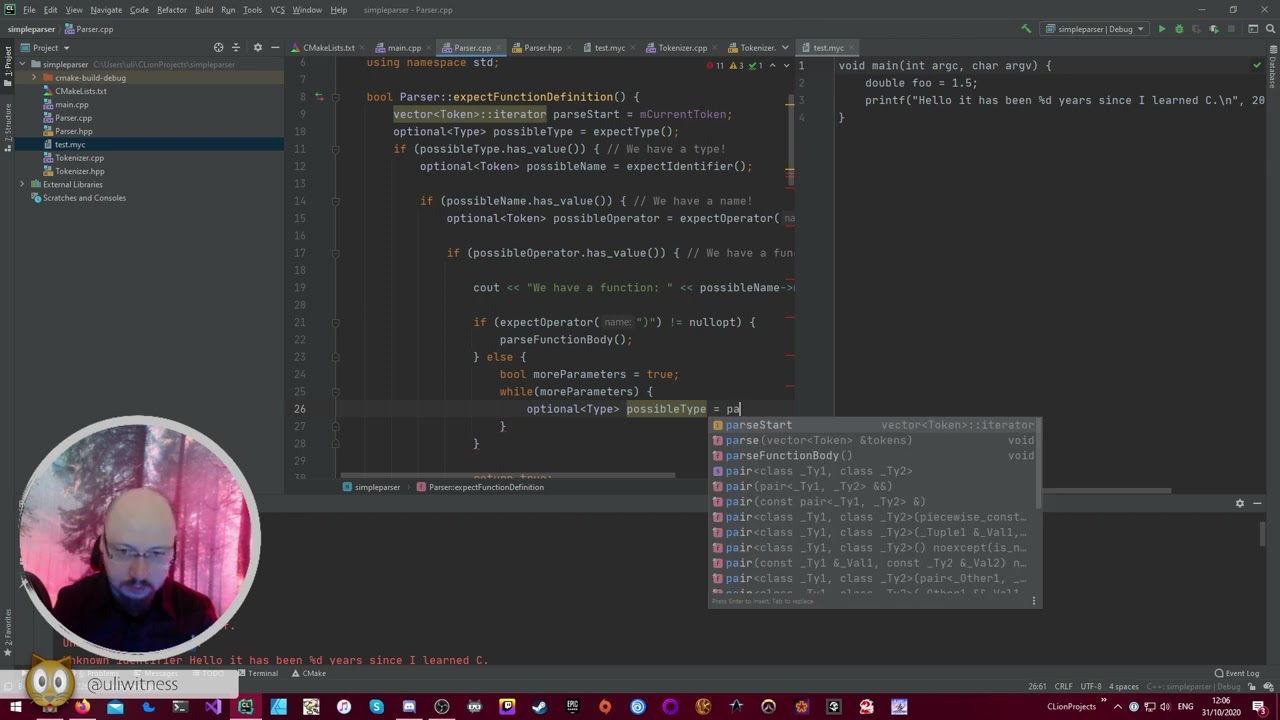Image resolution: width=1280 pixels, height=720 pixels.
Task: Run the simpleparser configuration
Action: coord(1161,29)
